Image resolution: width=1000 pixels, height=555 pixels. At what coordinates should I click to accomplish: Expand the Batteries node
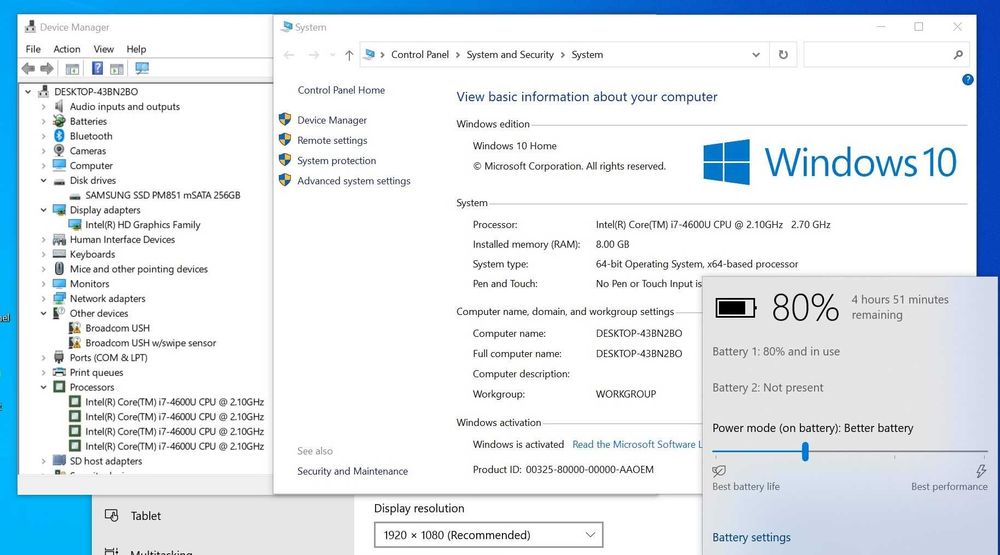click(x=43, y=121)
